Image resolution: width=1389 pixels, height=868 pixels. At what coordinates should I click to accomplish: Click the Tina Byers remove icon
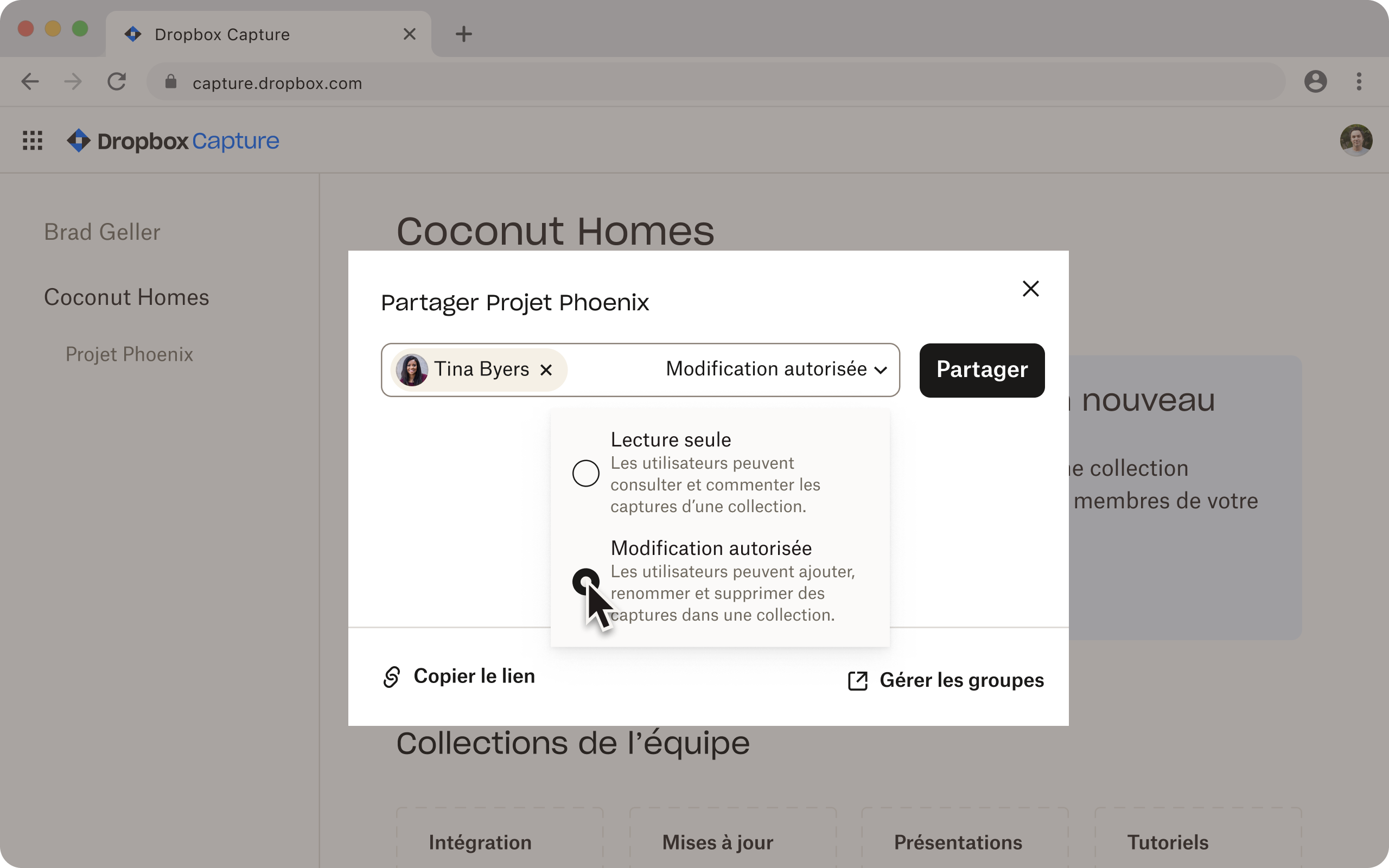coord(547,370)
